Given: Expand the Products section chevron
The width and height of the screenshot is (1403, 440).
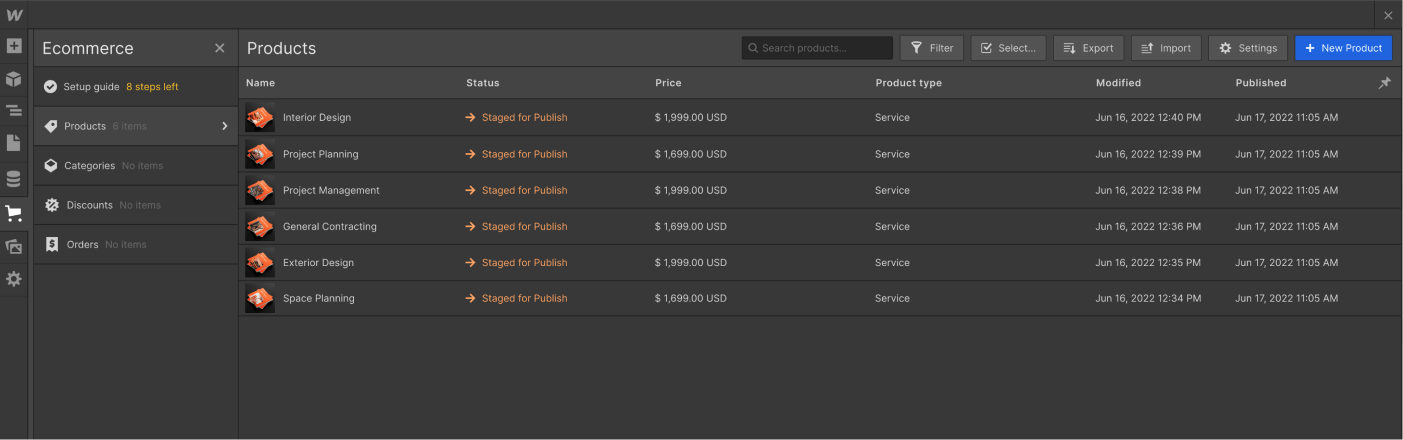Looking at the screenshot, I should 225,126.
